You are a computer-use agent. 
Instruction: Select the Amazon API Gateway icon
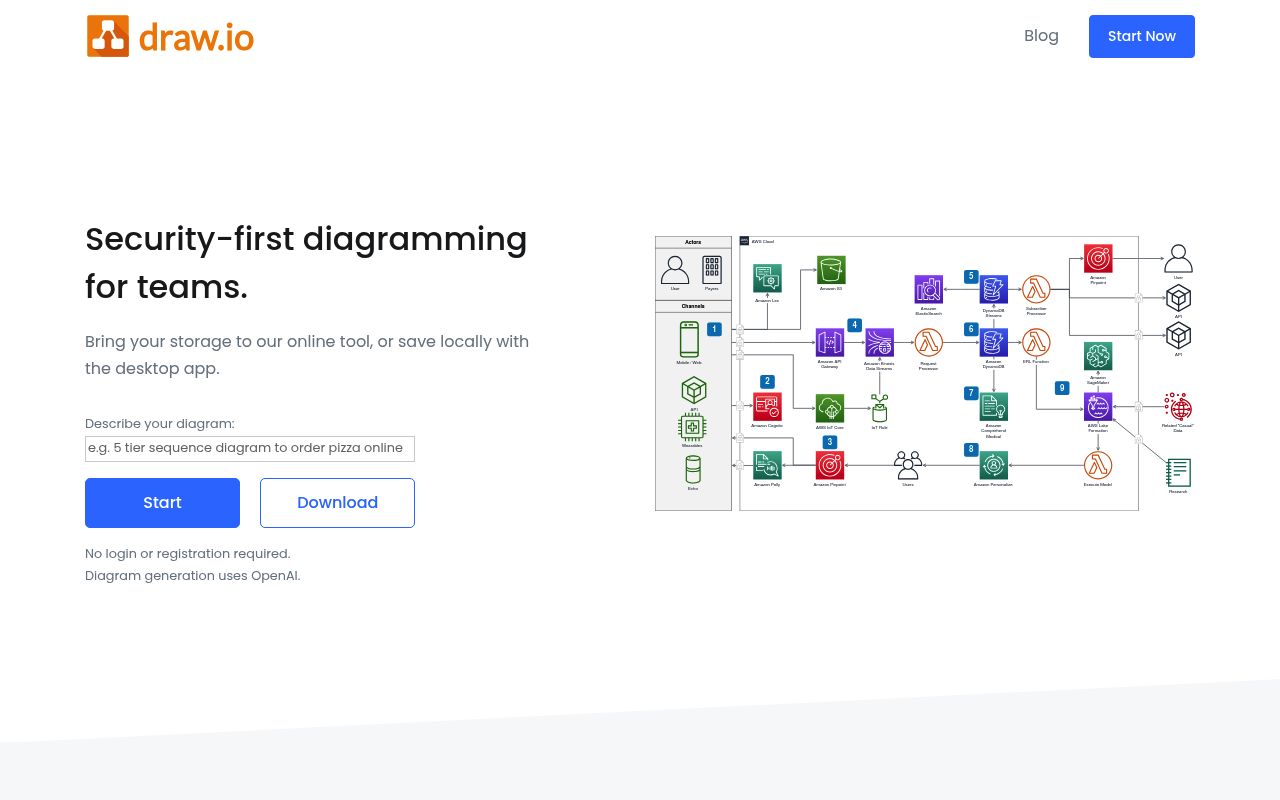pos(829,341)
